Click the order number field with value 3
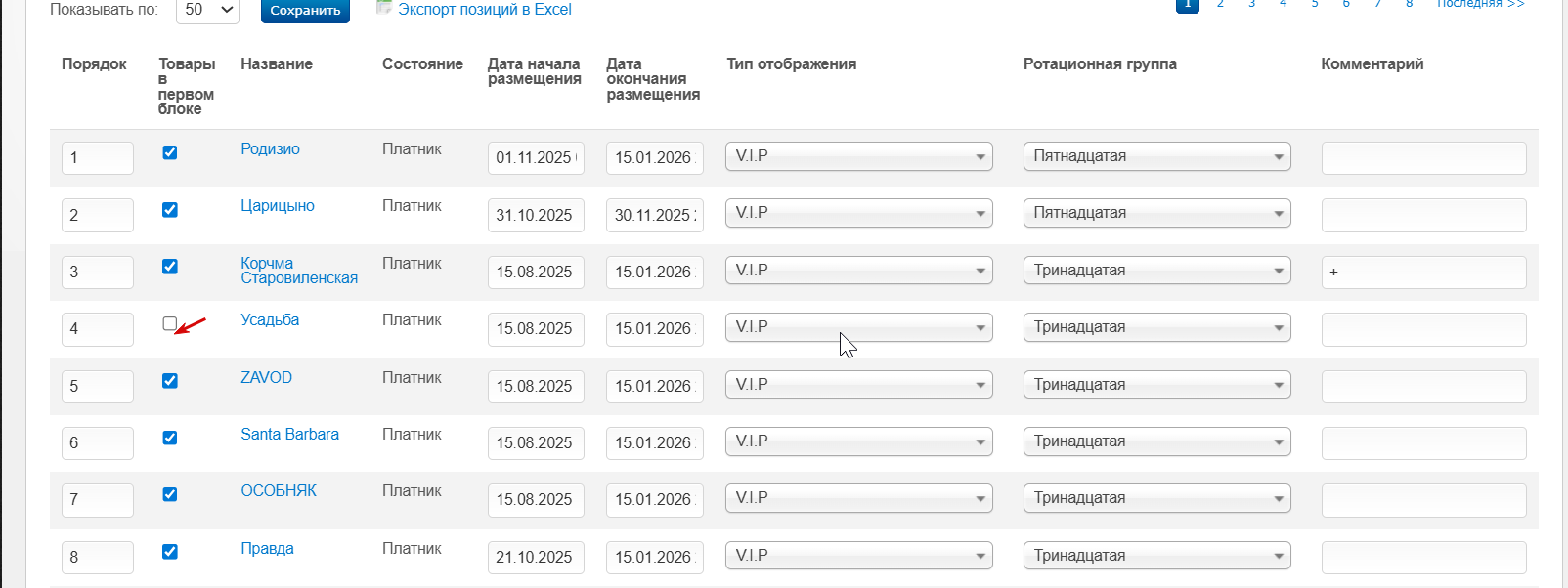The height and width of the screenshot is (588, 1568). tap(97, 272)
